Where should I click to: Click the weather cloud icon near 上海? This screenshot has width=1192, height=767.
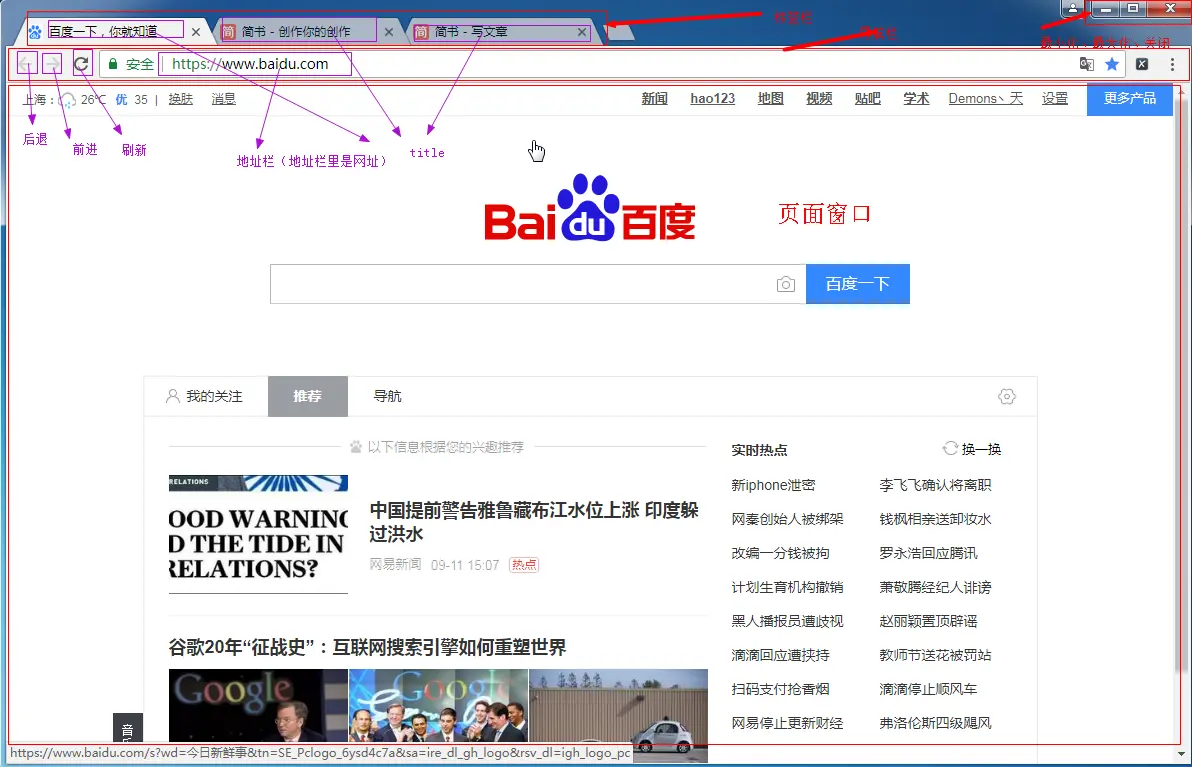point(68,100)
